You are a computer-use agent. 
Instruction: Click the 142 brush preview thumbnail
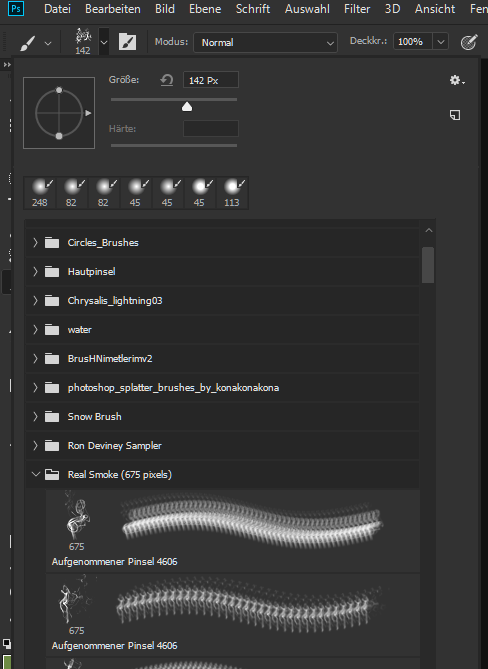[83, 41]
